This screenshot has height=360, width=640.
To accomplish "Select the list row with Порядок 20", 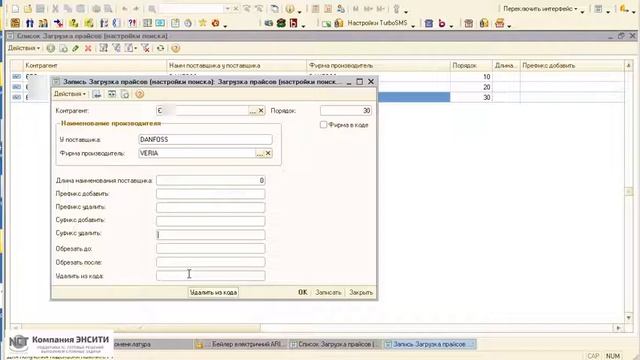I will tap(317, 87).
